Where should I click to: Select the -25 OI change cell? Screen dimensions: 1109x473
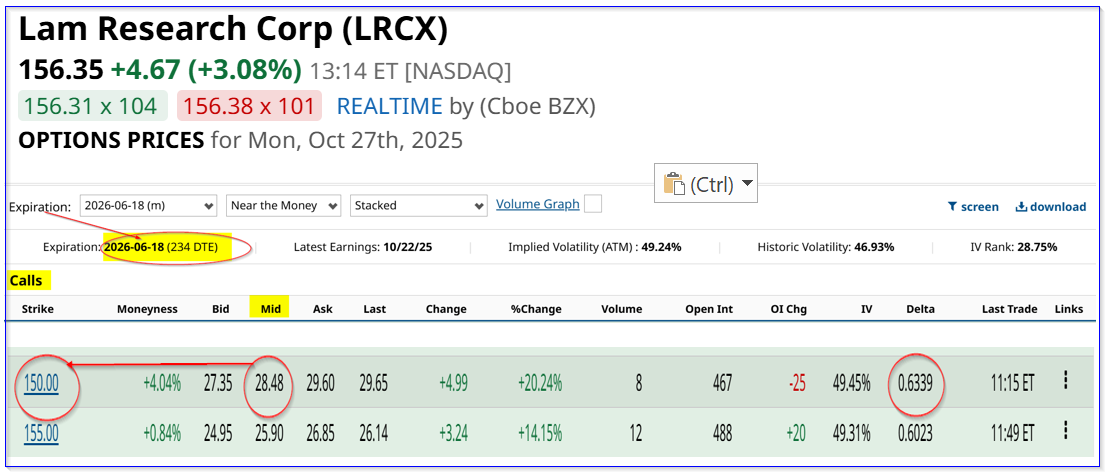796,384
